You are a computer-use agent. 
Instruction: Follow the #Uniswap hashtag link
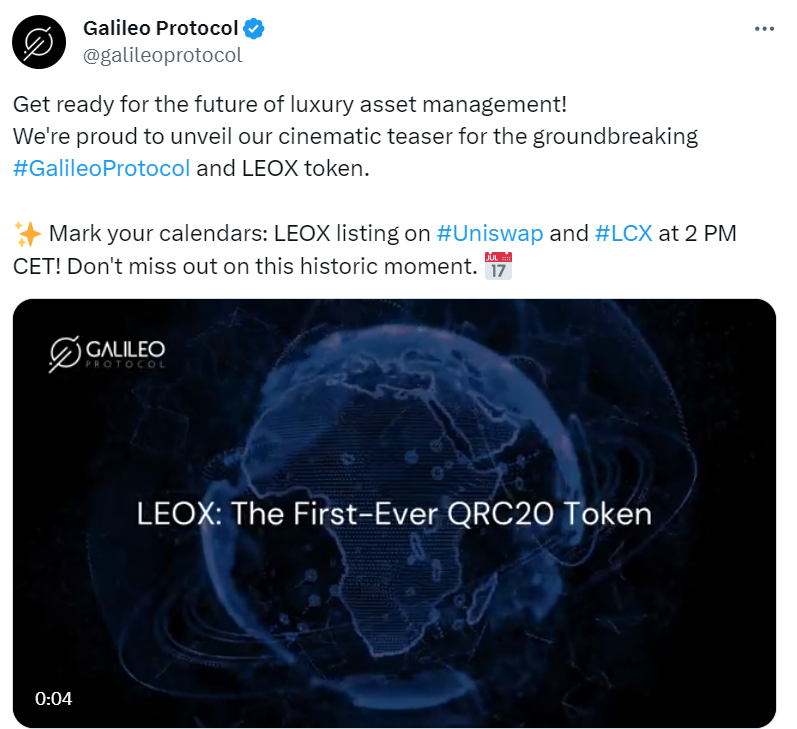[490, 234]
